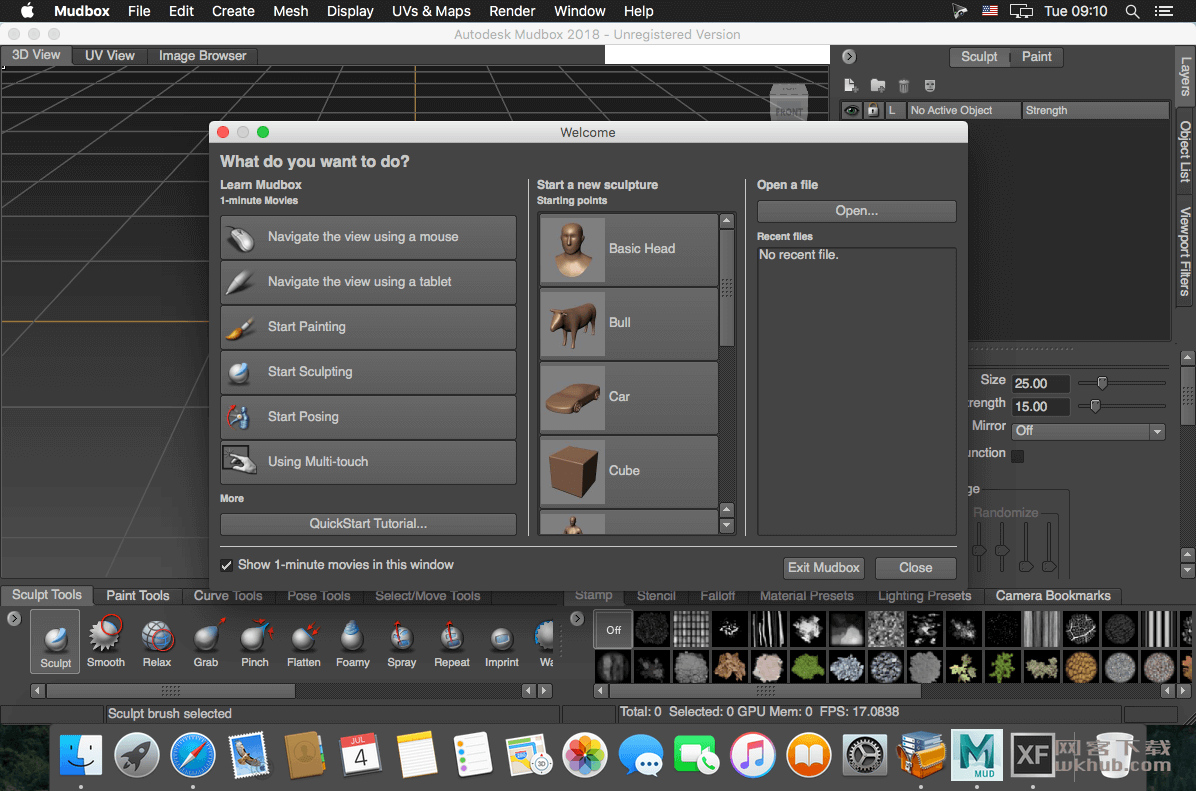This screenshot has width=1196, height=791.
Task: Click up arrow at top of starting points list
Action: (726, 221)
